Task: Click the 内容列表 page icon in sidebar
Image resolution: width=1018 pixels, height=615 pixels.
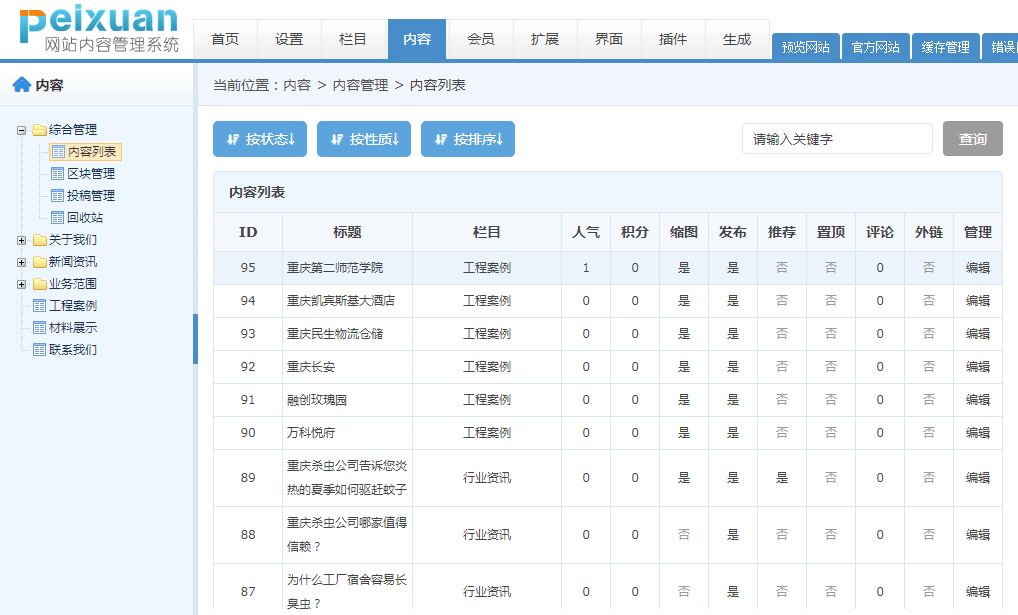Action: (58, 152)
